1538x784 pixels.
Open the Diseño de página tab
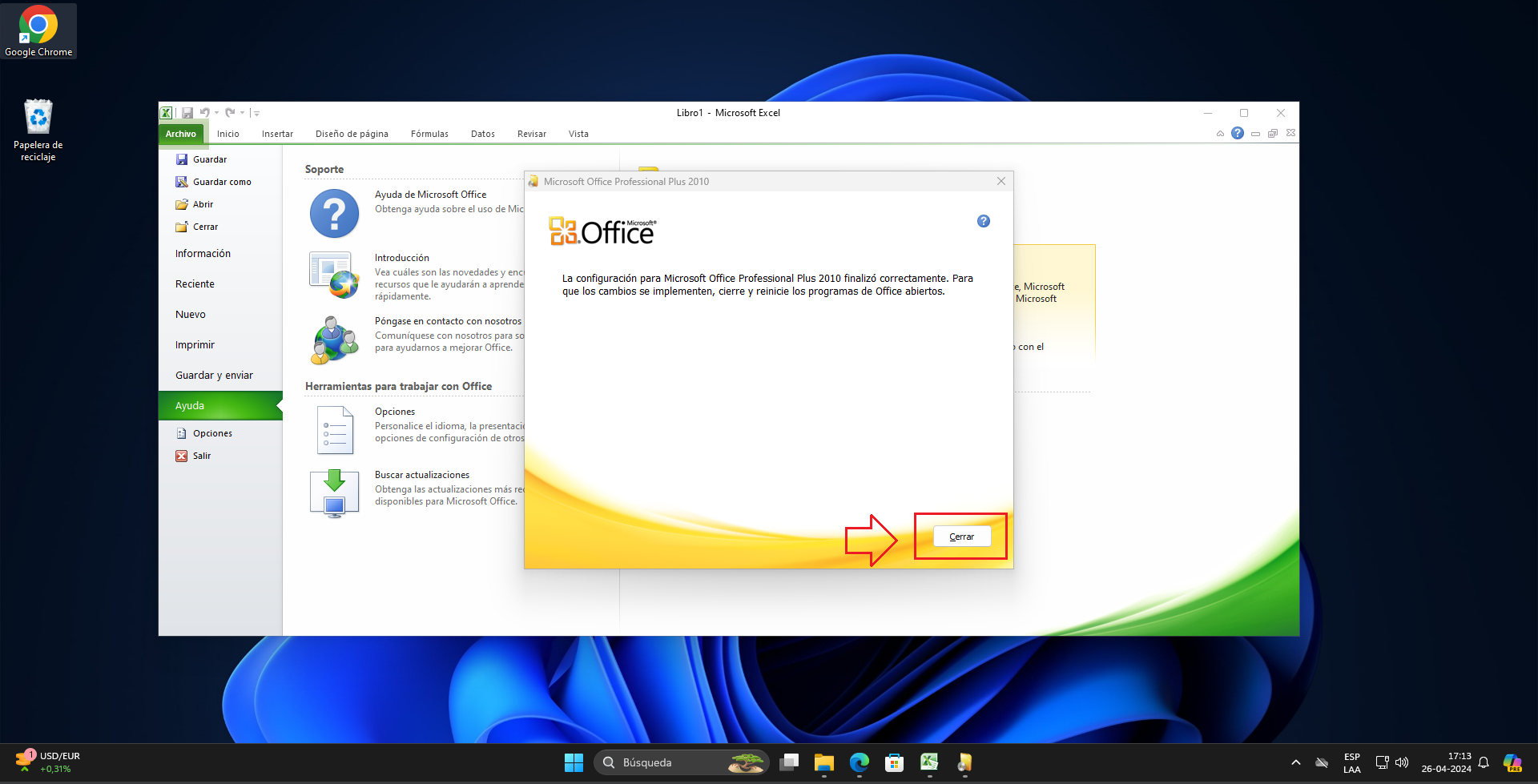[352, 134]
